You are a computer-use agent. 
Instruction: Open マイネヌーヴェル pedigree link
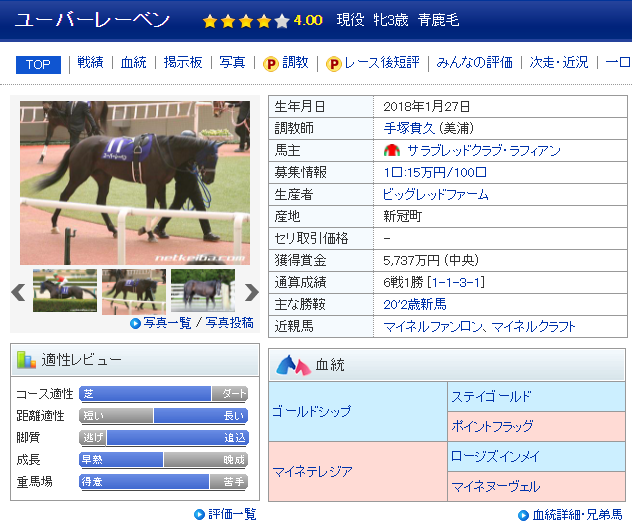(x=495, y=487)
